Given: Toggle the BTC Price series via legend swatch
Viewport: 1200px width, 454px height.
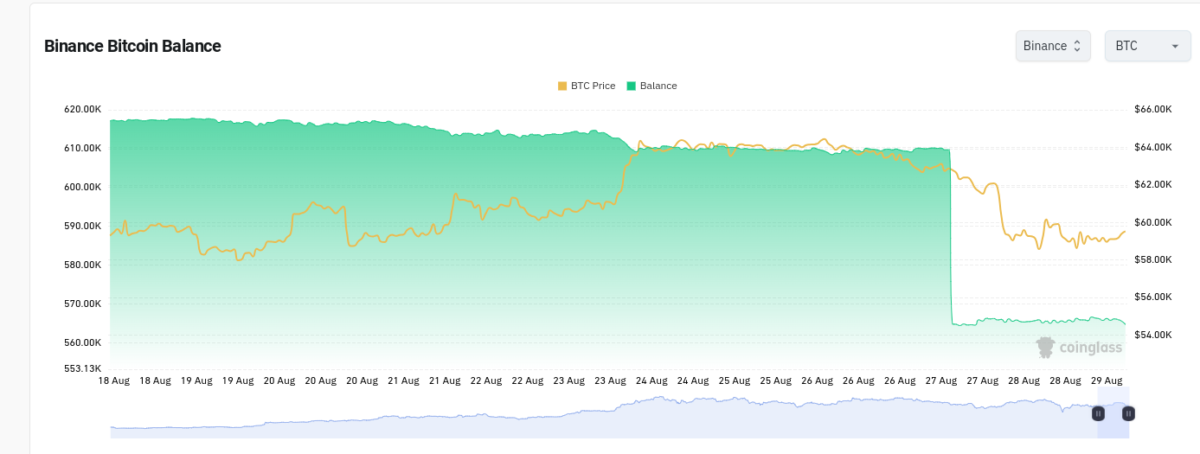Looking at the screenshot, I should (x=562, y=86).
